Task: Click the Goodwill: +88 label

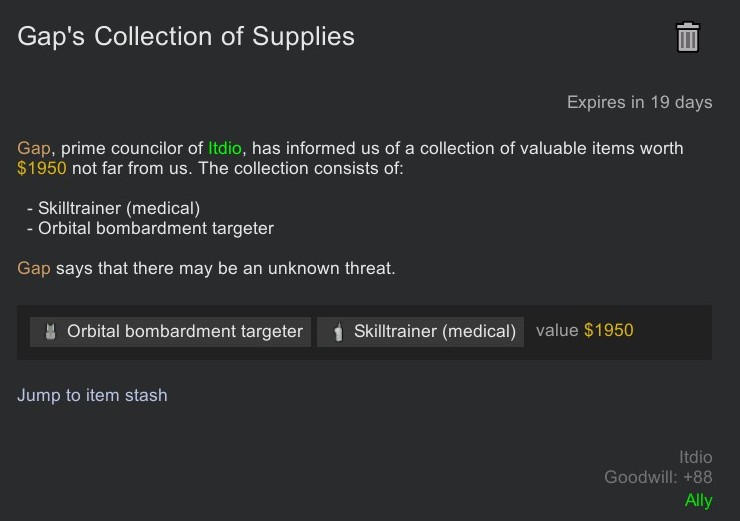Action: point(658,477)
